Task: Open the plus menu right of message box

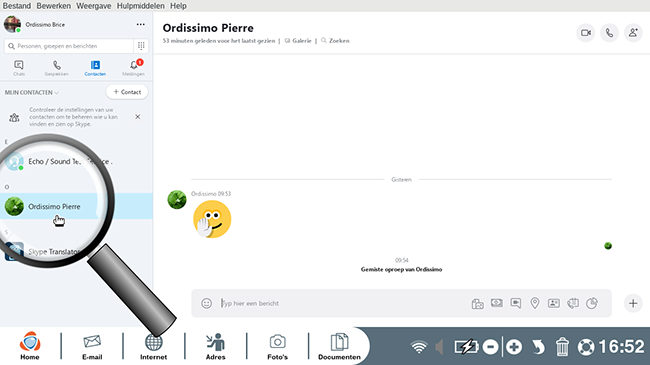Action: point(633,303)
